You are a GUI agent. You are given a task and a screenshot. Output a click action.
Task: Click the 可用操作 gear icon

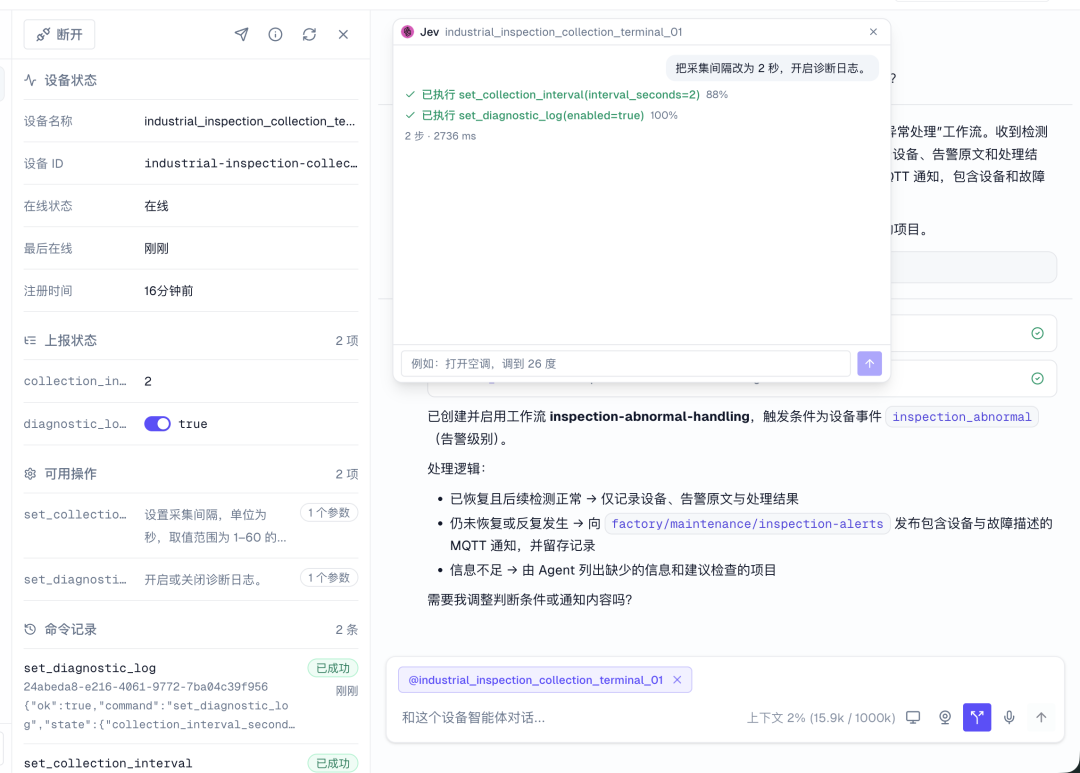tap(30, 474)
